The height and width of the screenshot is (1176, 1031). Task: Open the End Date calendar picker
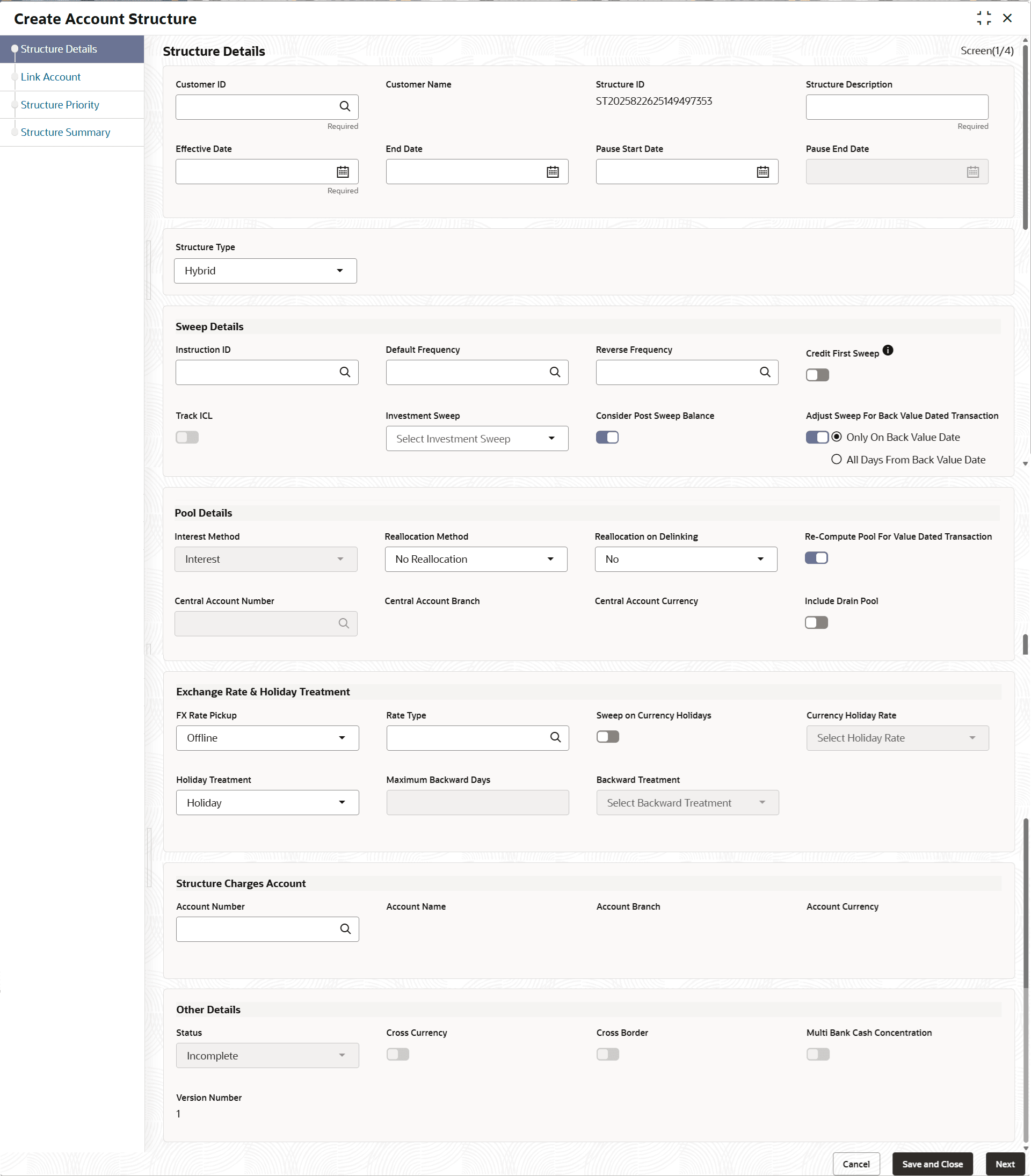553,171
